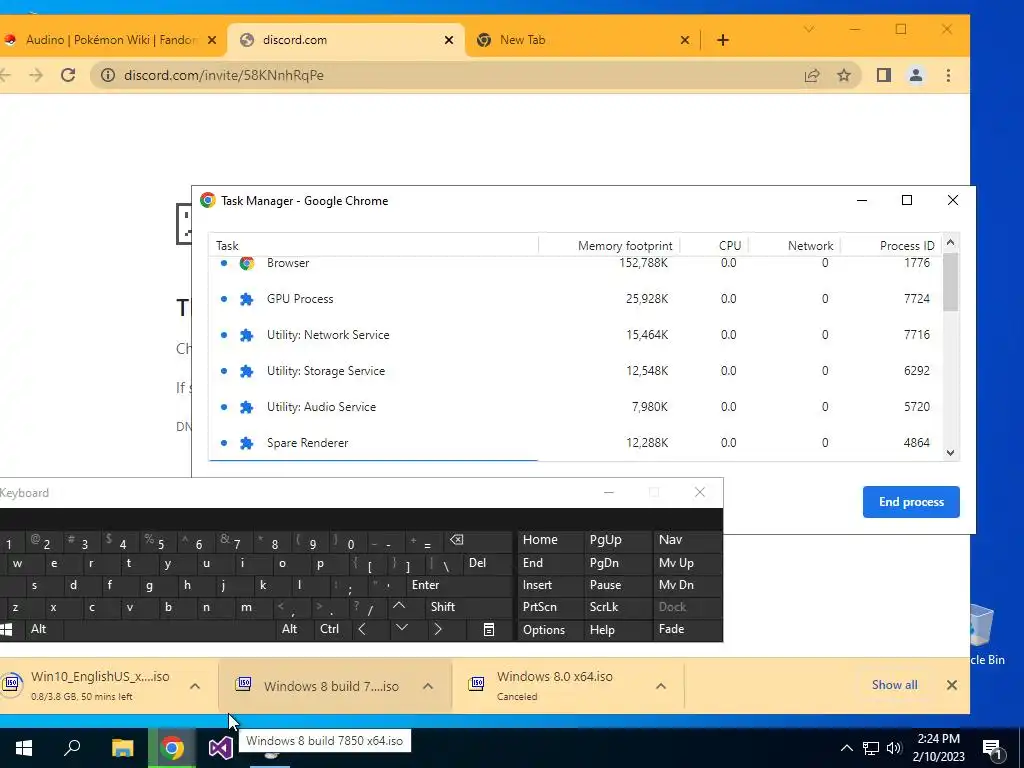Screen dimensions: 1024x768
Task: View site information icon in address bar
Action: [108, 75]
